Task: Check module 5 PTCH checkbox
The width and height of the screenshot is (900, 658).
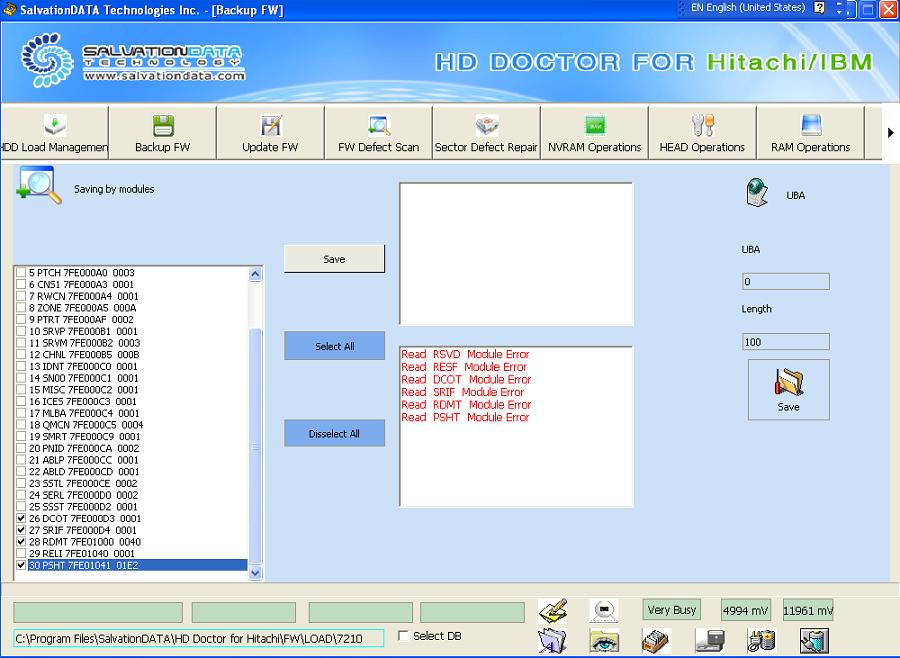Action: pyautogui.click(x=21, y=272)
